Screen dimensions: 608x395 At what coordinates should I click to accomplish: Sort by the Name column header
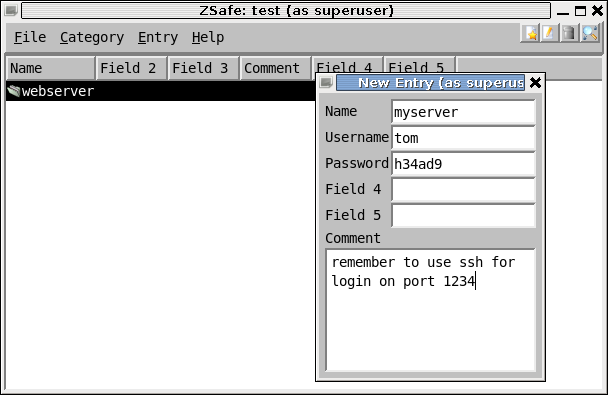[x=50, y=68]
